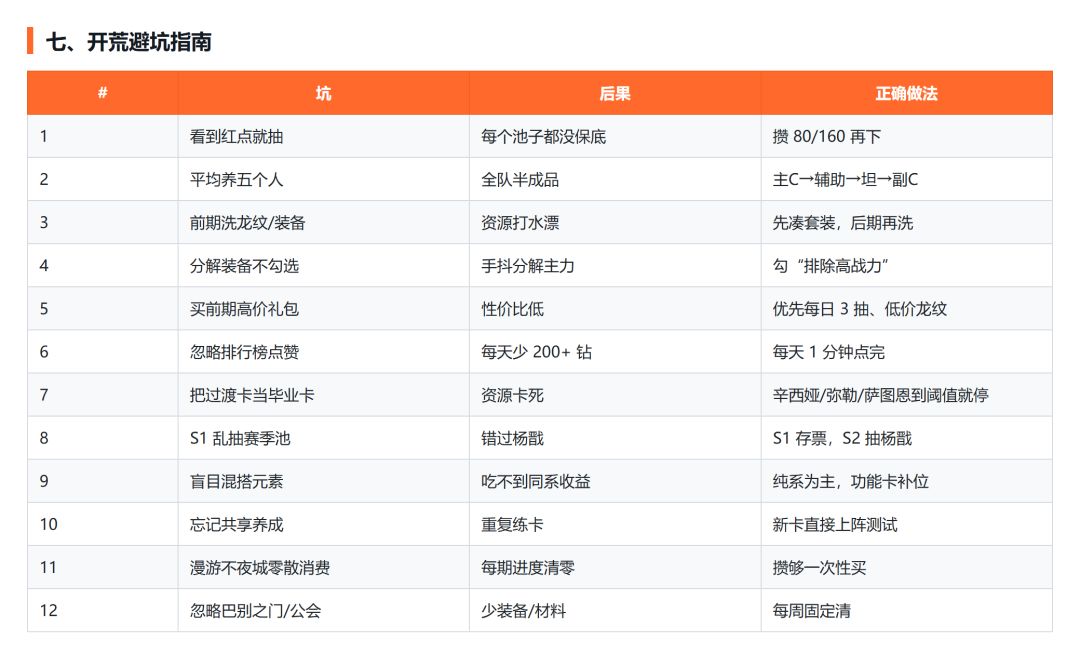Select the 后果 column header

click(x=615, y=93)
